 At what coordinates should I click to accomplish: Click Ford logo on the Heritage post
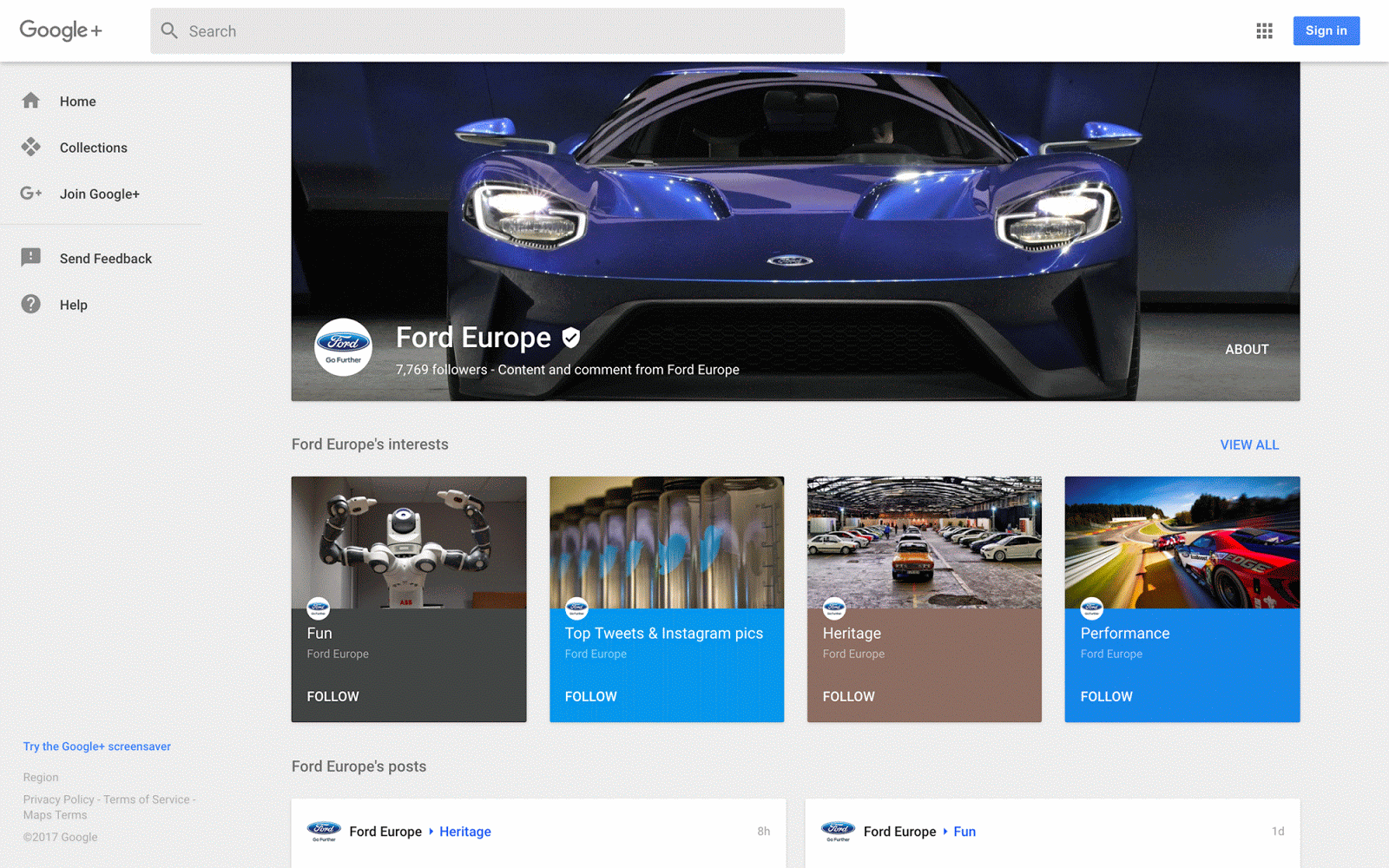(324, 832)
